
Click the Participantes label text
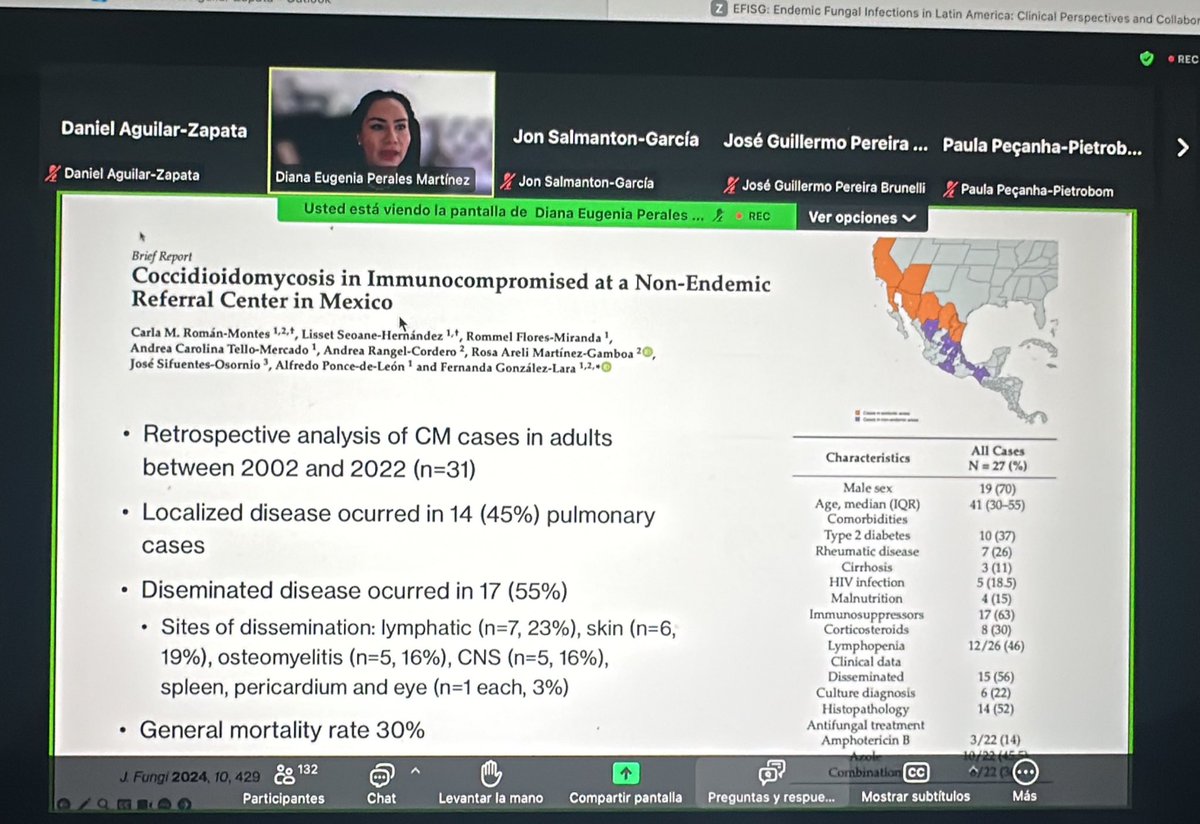[283, 797]
